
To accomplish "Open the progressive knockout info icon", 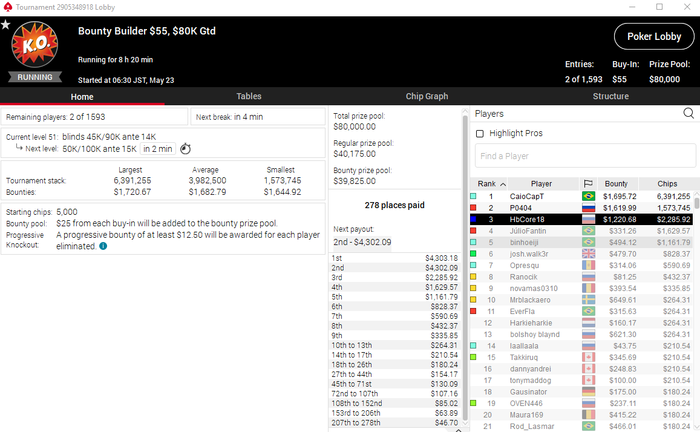I will pos(103,246).
